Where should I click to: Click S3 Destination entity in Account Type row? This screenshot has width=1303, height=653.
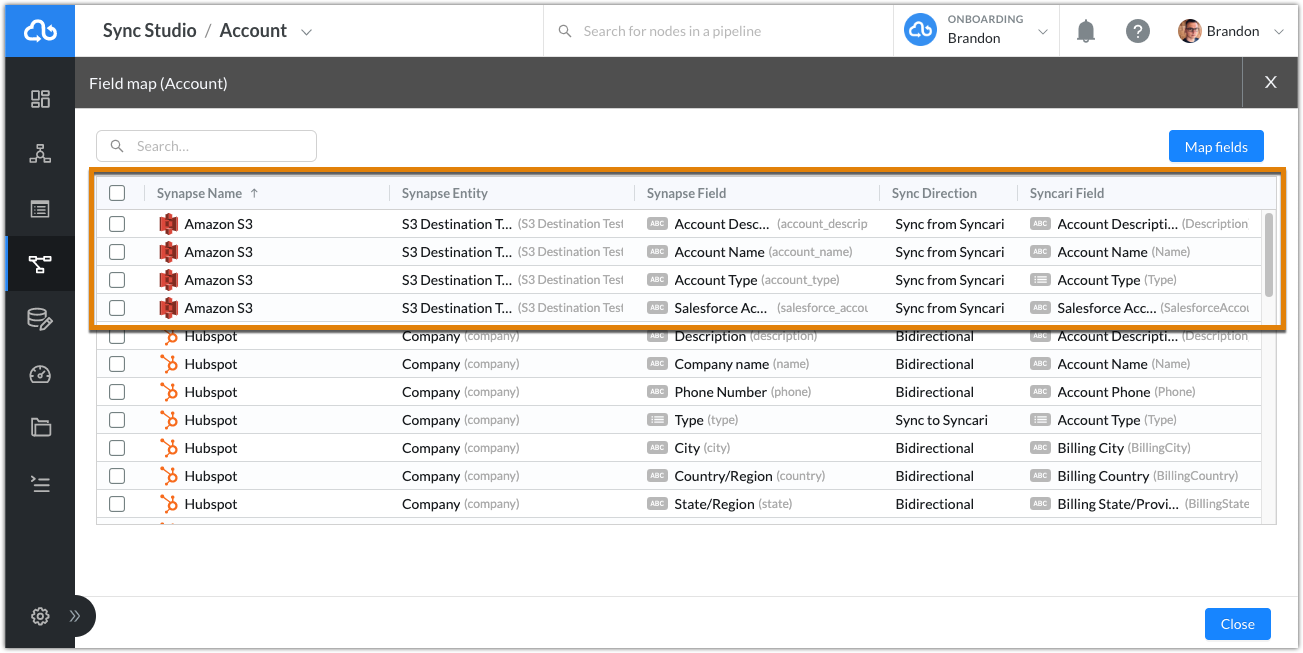point(512,280)
